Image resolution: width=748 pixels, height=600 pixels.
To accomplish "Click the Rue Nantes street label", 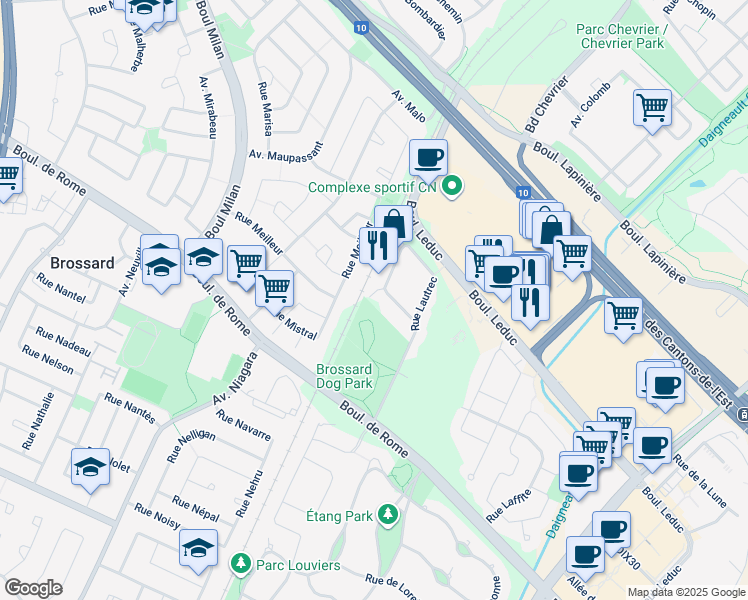I will click(x=130, y=408).
